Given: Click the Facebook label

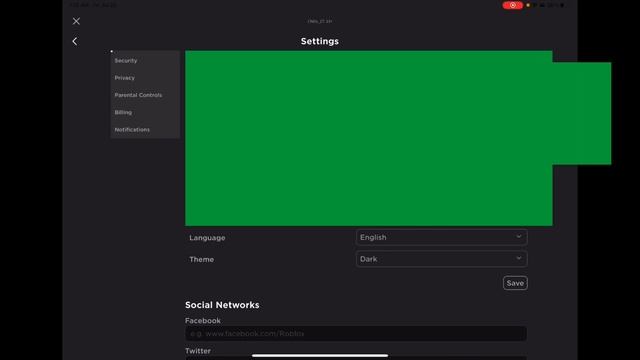Looking at the screenshot, I should [202, 320].
